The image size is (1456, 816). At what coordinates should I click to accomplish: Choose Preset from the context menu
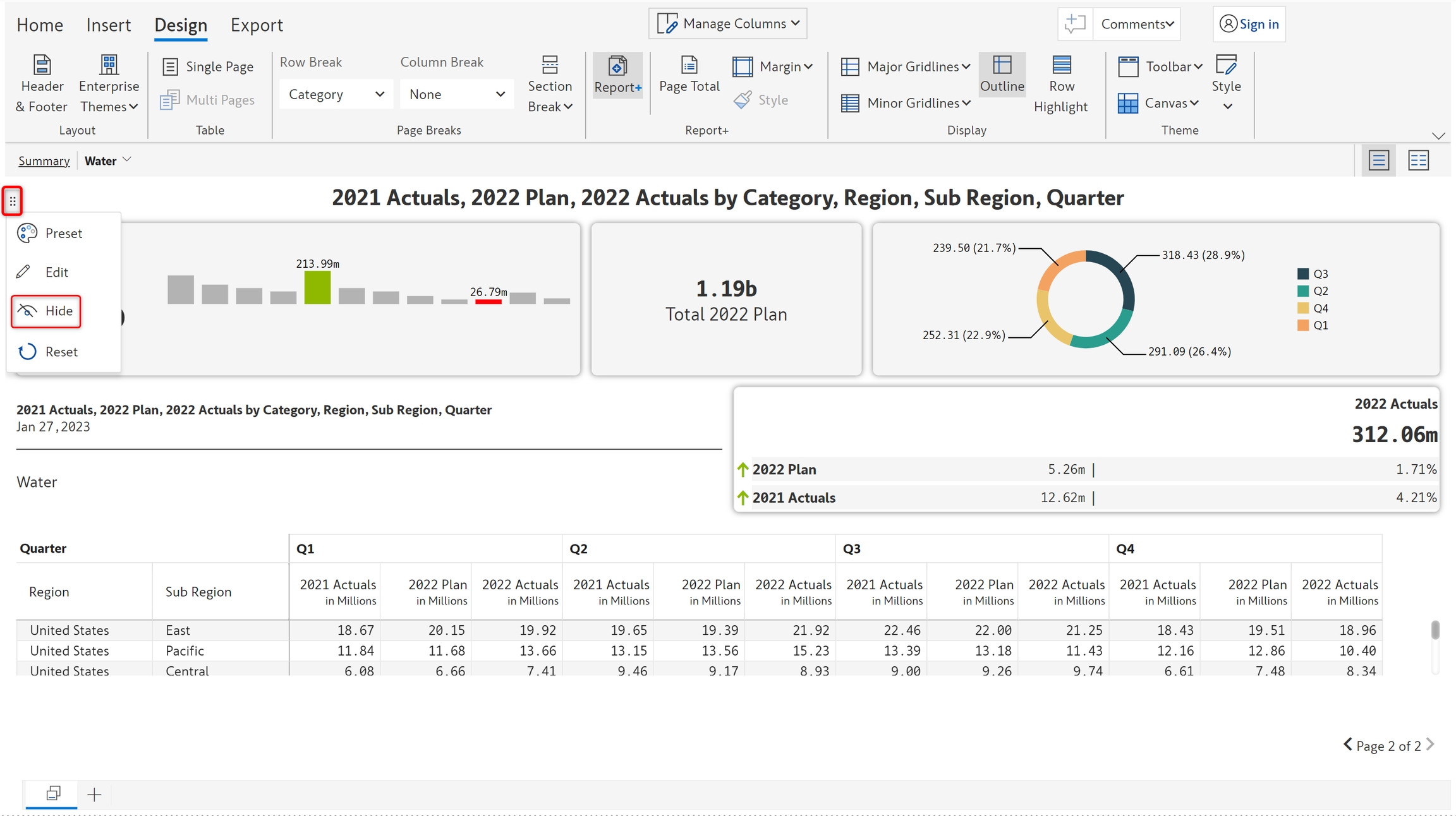click(x=63, y=233)
